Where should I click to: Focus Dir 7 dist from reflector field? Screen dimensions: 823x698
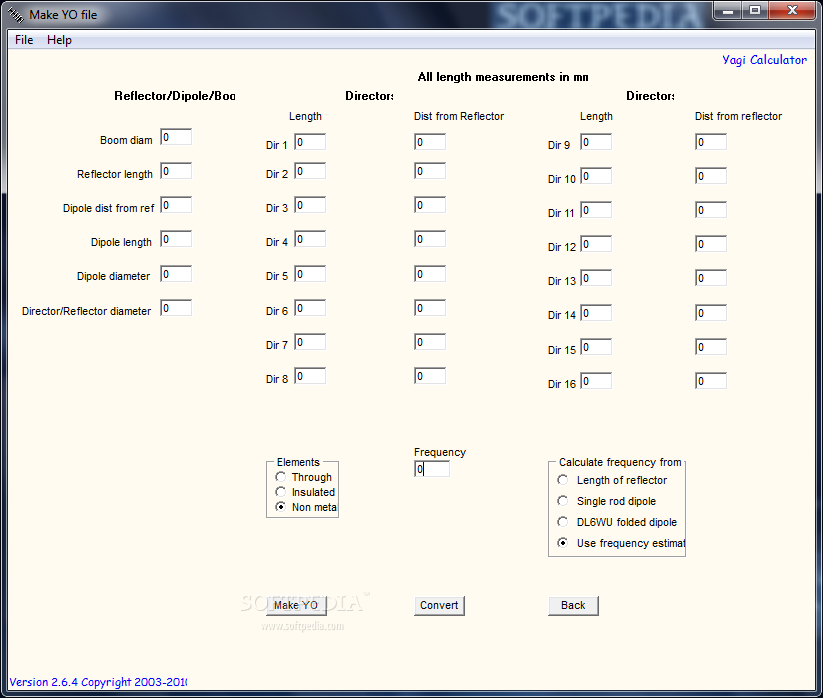pos(430,342)
